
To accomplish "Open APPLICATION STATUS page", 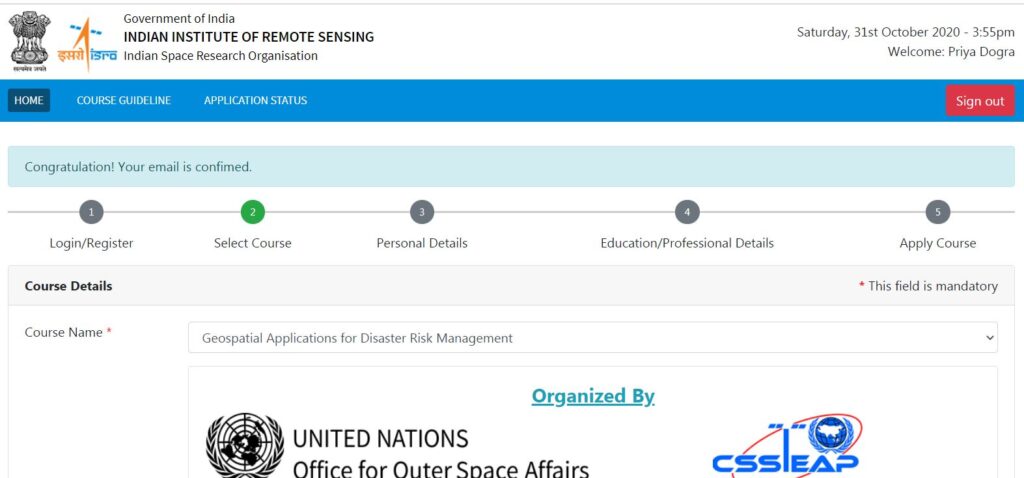I will [255, 101].
